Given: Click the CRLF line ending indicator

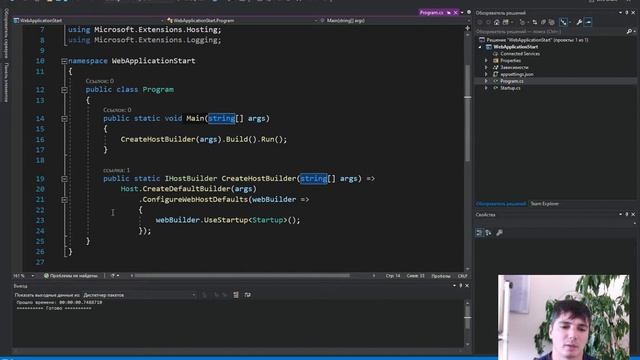Looking at the screenshot, I should [x=462, y=276].
